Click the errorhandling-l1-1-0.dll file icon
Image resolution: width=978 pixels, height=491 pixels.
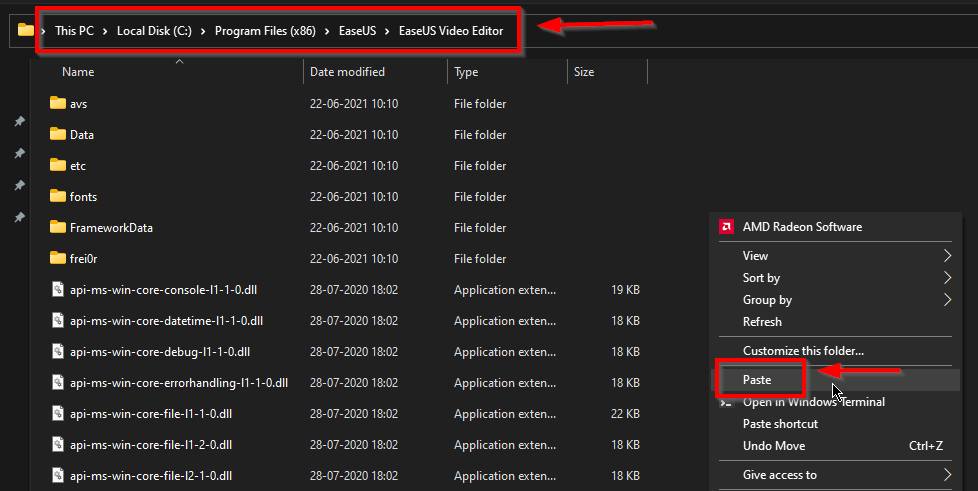pyautogui.click(x=58, y=382)
